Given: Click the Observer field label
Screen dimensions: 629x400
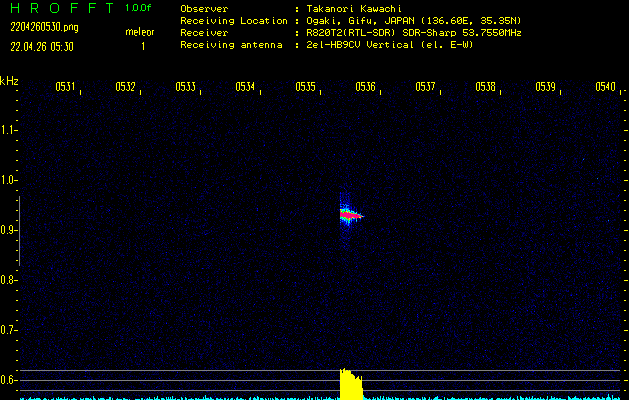Looking at the screenshot, I should pyautogui.click(x=204, y=9).
